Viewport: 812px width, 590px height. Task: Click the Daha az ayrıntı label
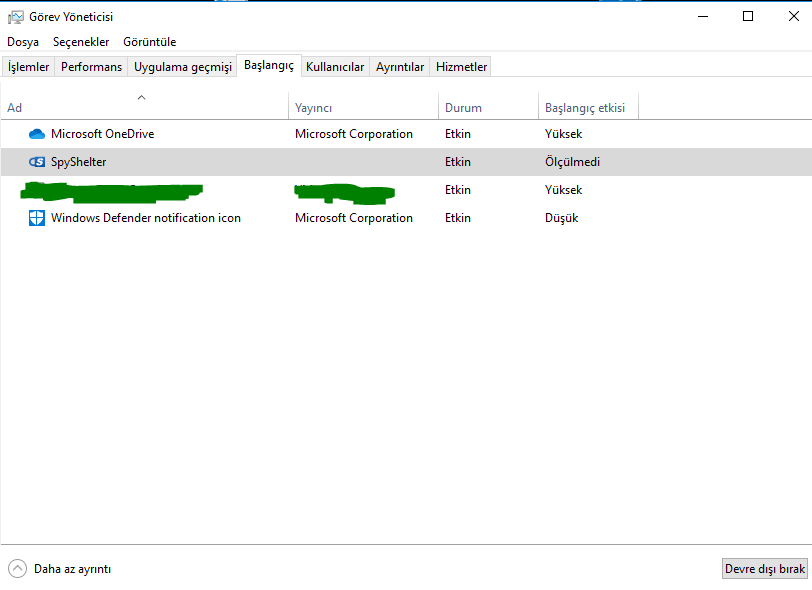(72, 569)
